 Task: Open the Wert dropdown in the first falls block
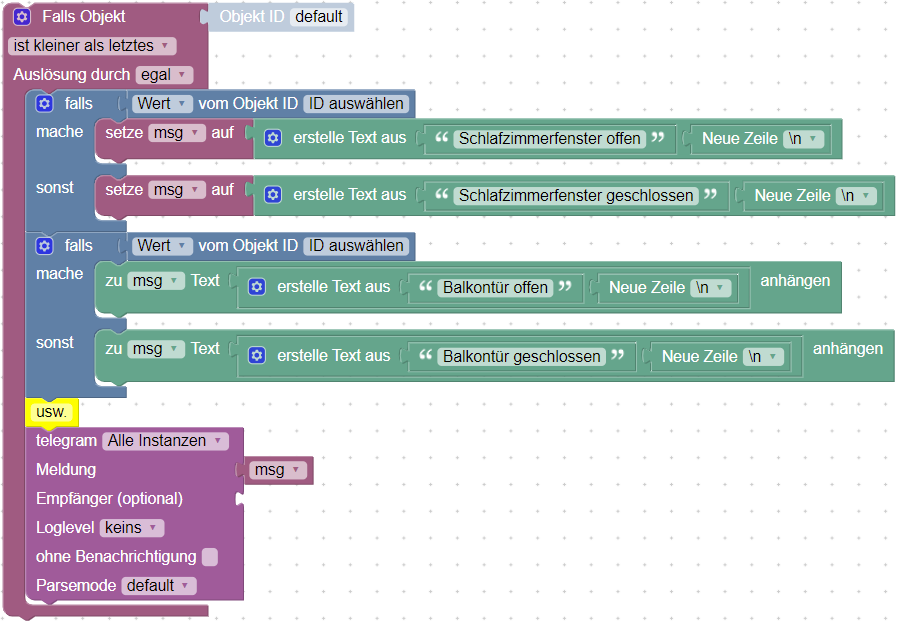(x=162, y=103)
